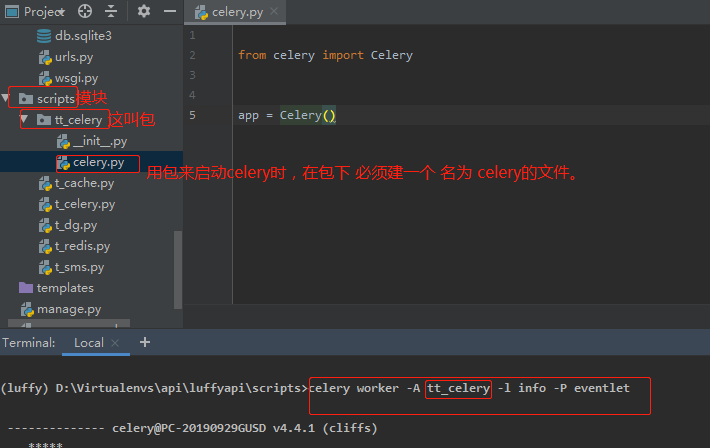710x448 pixels.
Task: Place cursor on 'from celery import Celery' line
Action: pyautogui.click(x=325, y=55)
